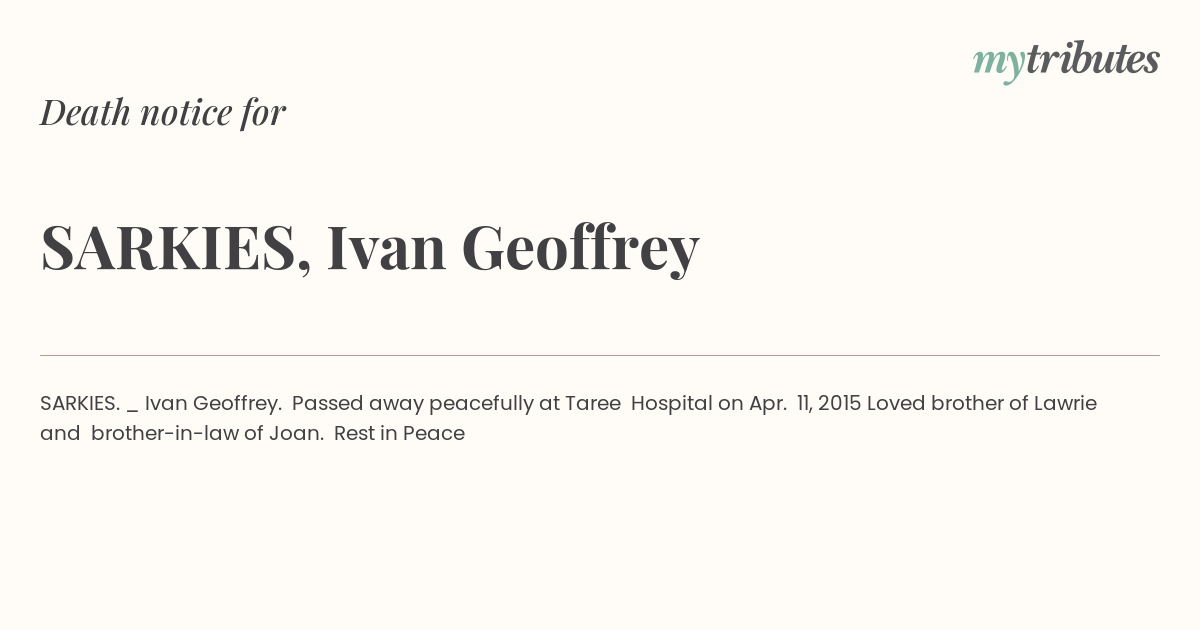
Task: Click the word "Death" in italic heading
Action: (x=85, y=112)
